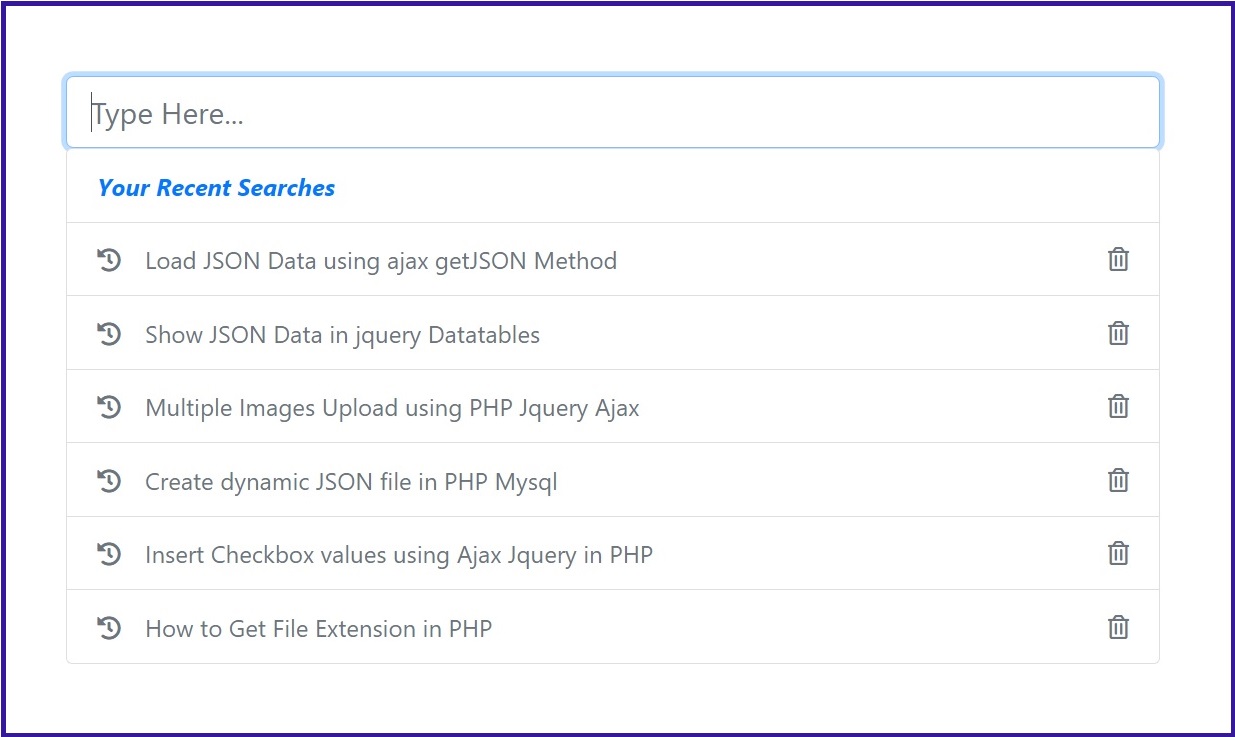Click the history icon beside Load JSON Data
This screenshot has height=737, width=1235.
[109, 259]
